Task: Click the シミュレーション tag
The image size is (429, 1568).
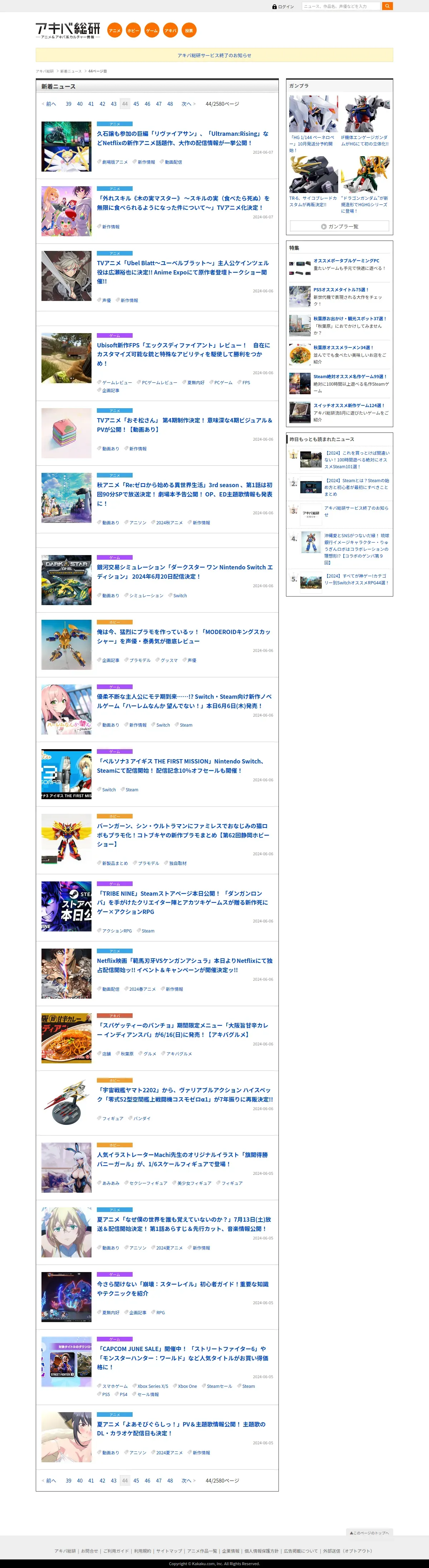Action: click(x=146, y=596)
